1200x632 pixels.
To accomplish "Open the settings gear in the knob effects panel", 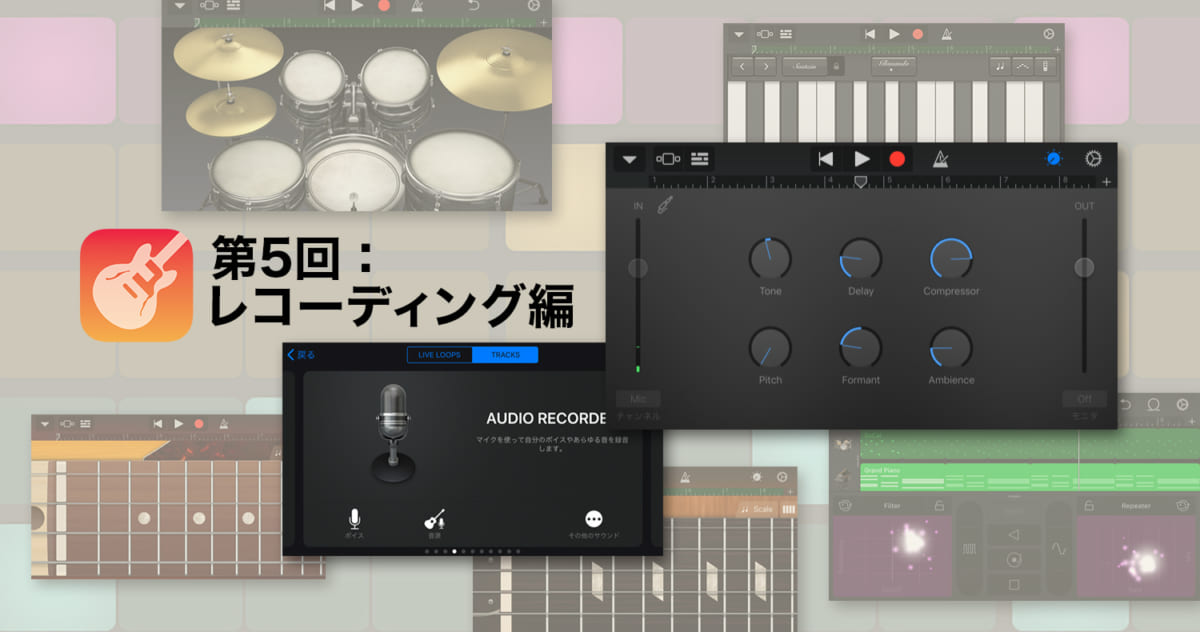I will [1093, 159].
